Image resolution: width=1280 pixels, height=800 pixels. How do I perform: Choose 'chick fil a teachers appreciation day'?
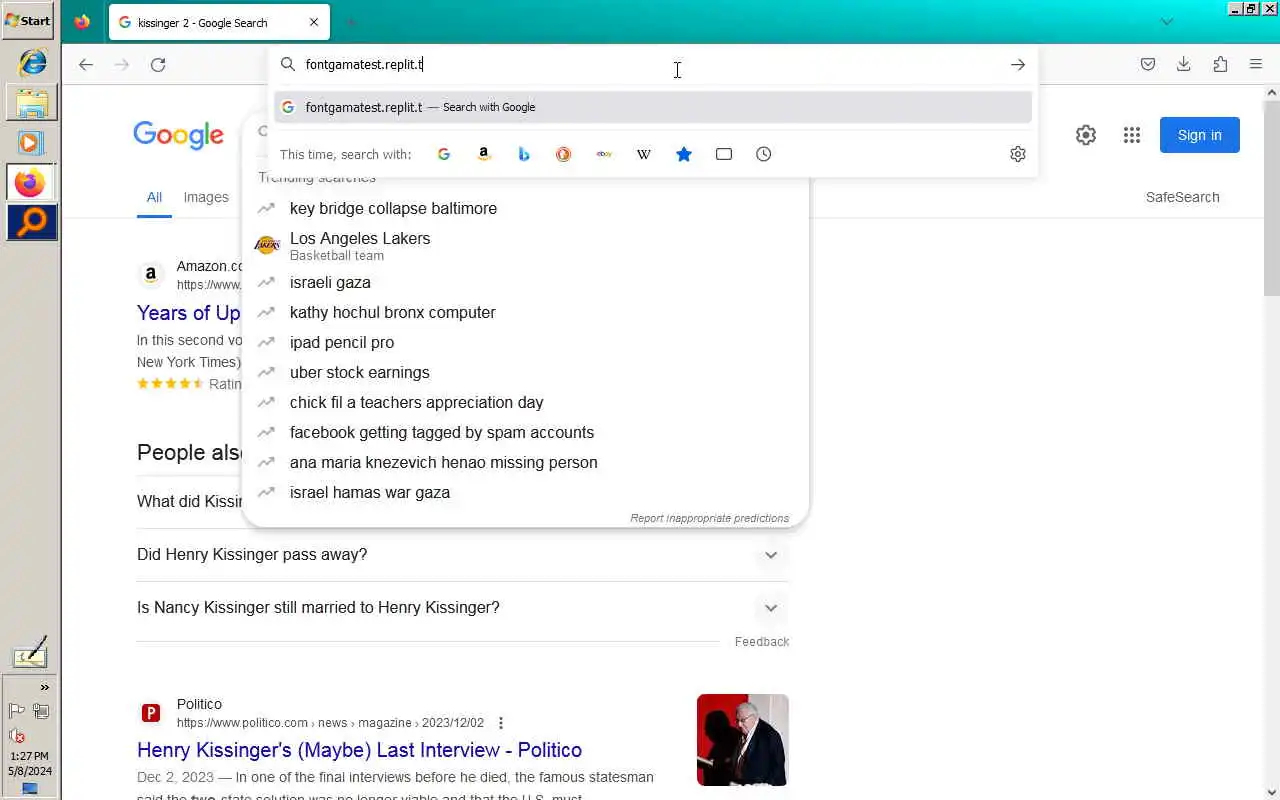pos(525,402)
